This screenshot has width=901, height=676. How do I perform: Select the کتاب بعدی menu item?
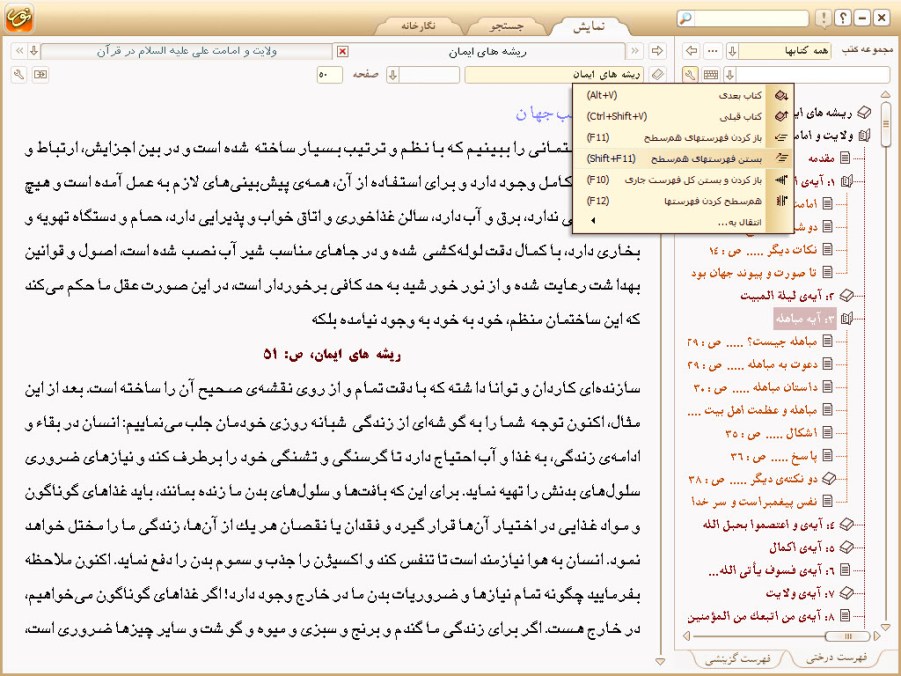[684, 95]
